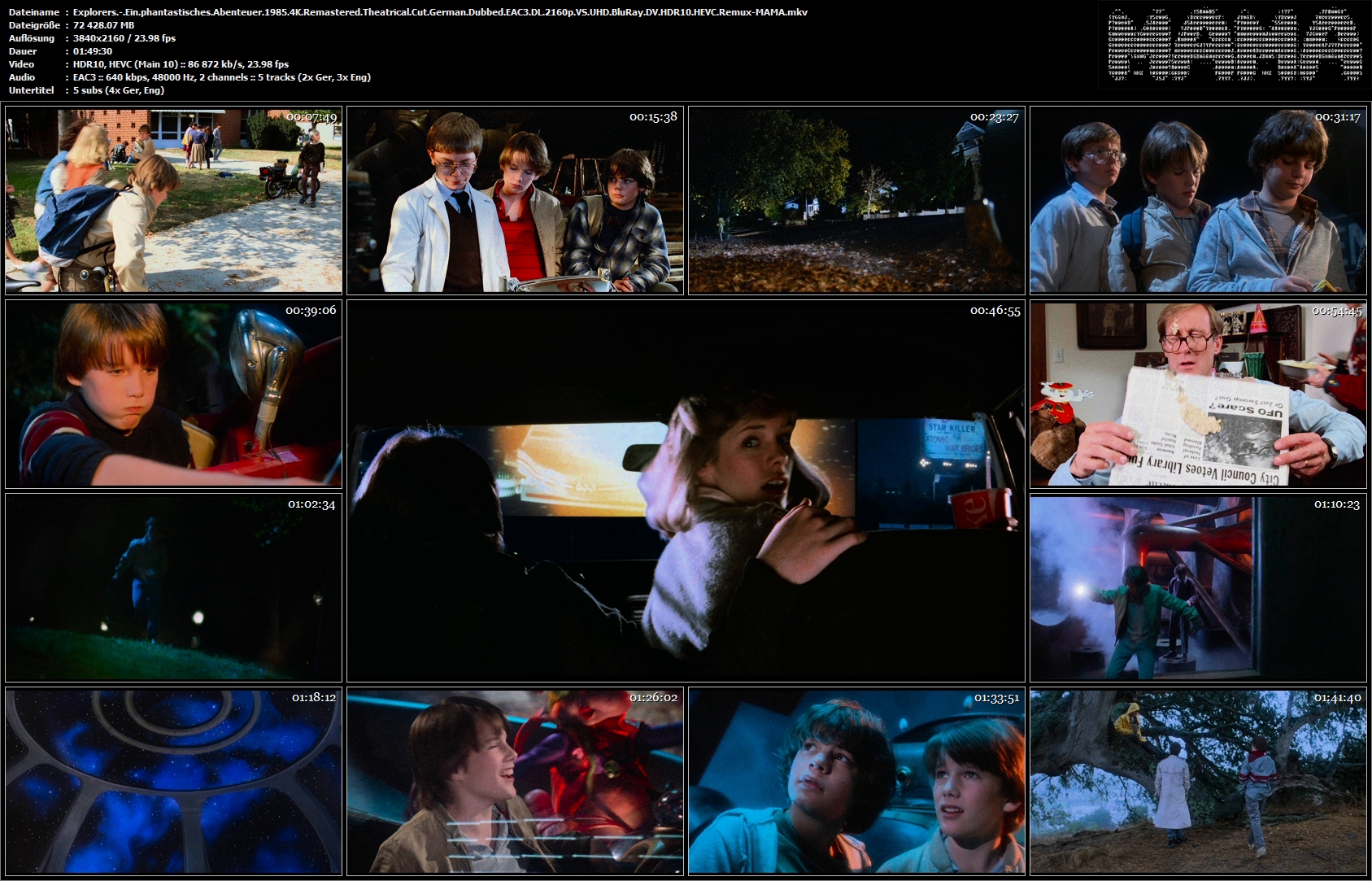Open the dark hillside thumbnail 01:02:34
This screenshot has width=1372, height=881.
click(x=173, y=587)
